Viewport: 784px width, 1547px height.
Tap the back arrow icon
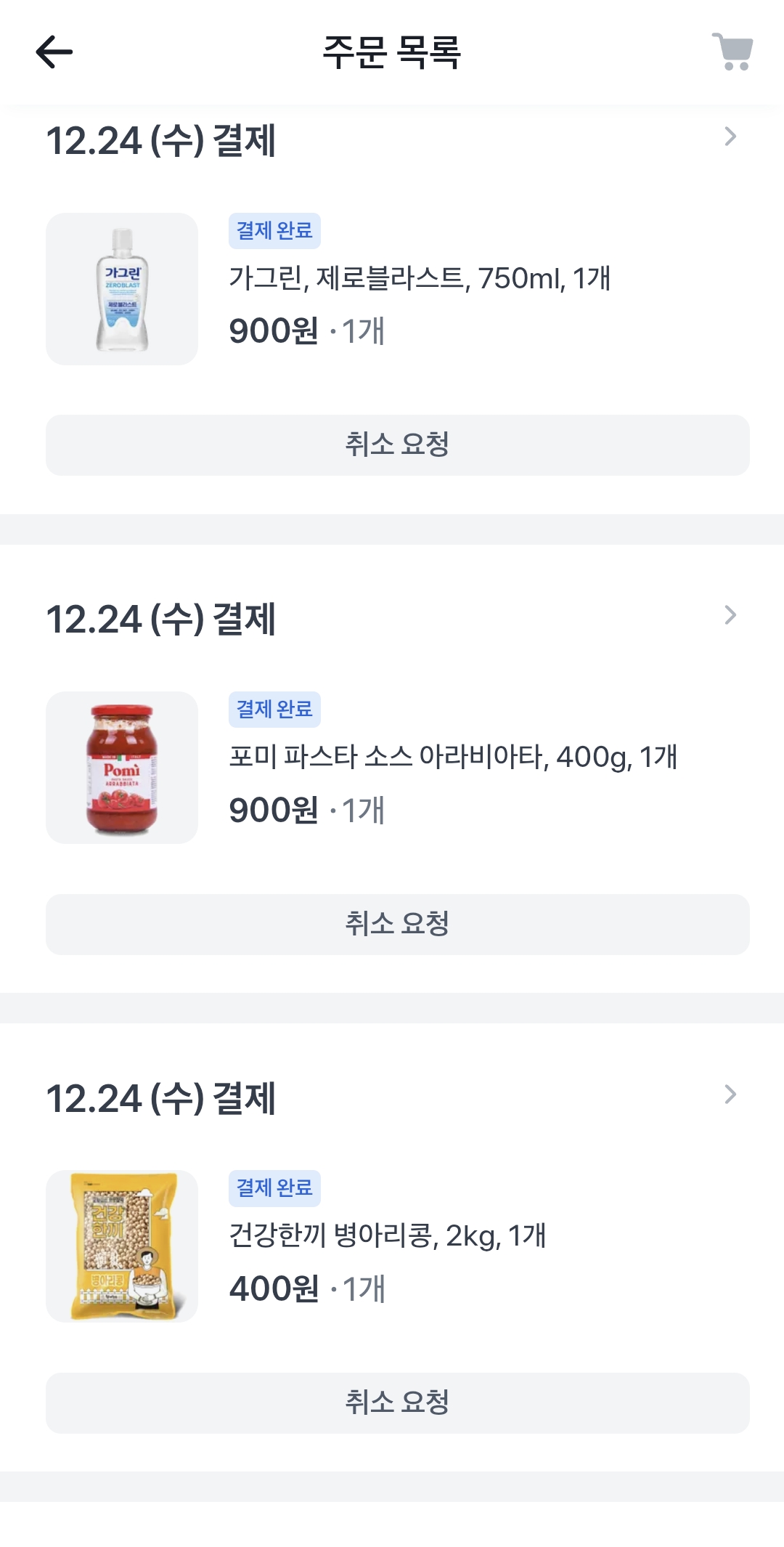tap(54, 52)
